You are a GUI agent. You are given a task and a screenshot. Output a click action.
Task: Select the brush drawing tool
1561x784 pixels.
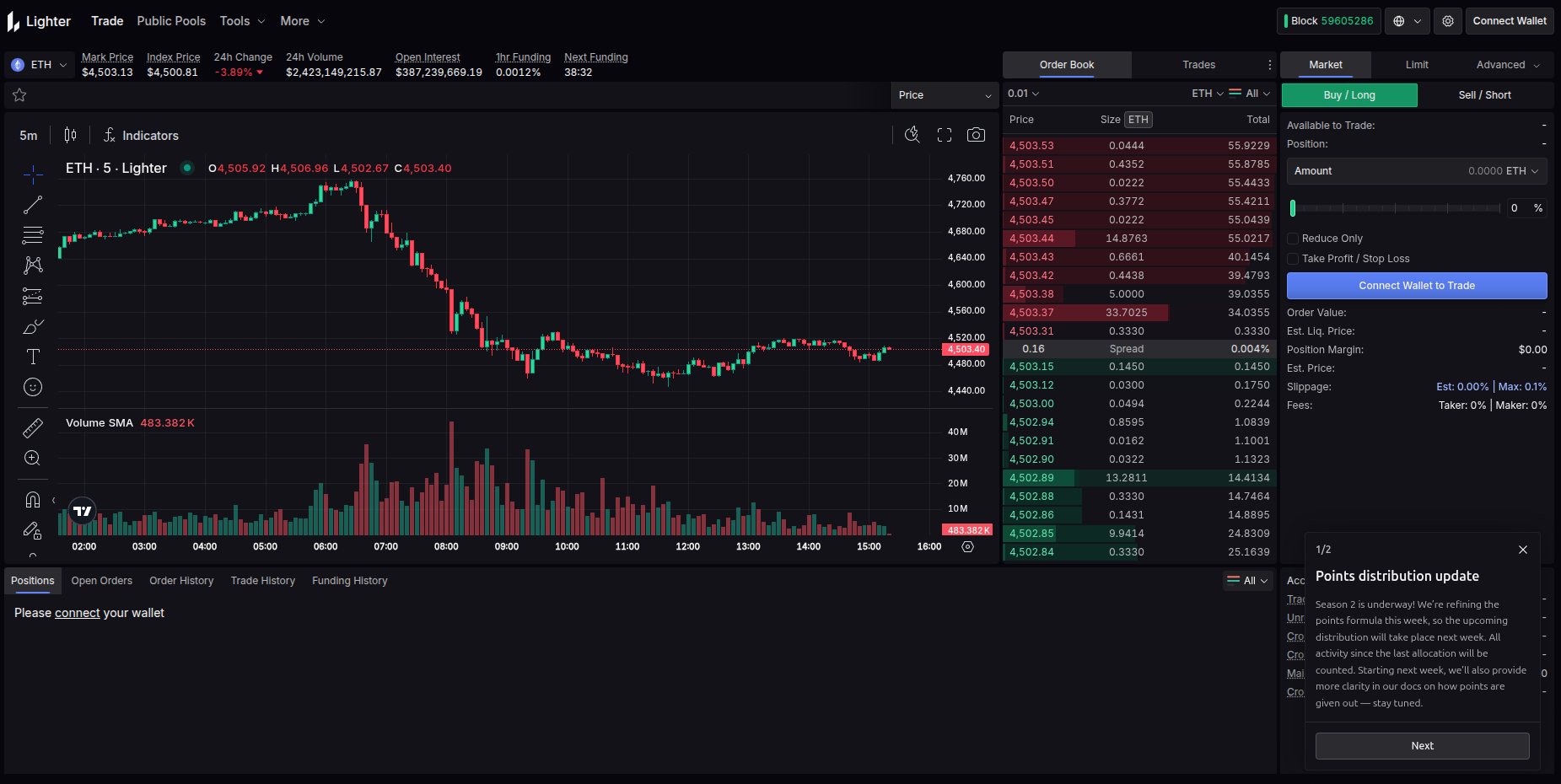pos(33,326)
